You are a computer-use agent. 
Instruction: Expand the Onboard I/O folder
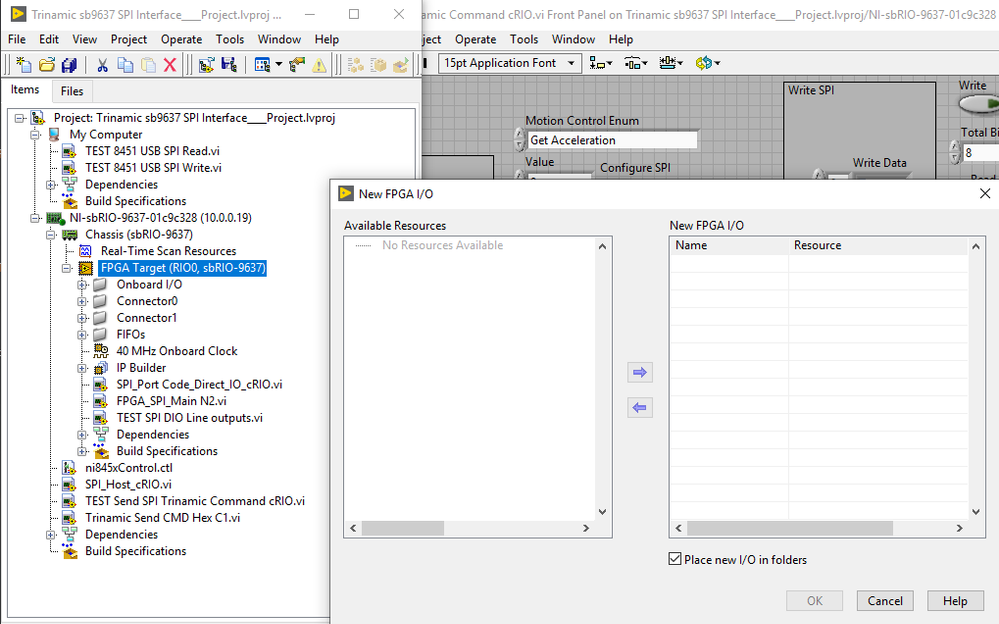pyautogui.click(x=82, y=285)
